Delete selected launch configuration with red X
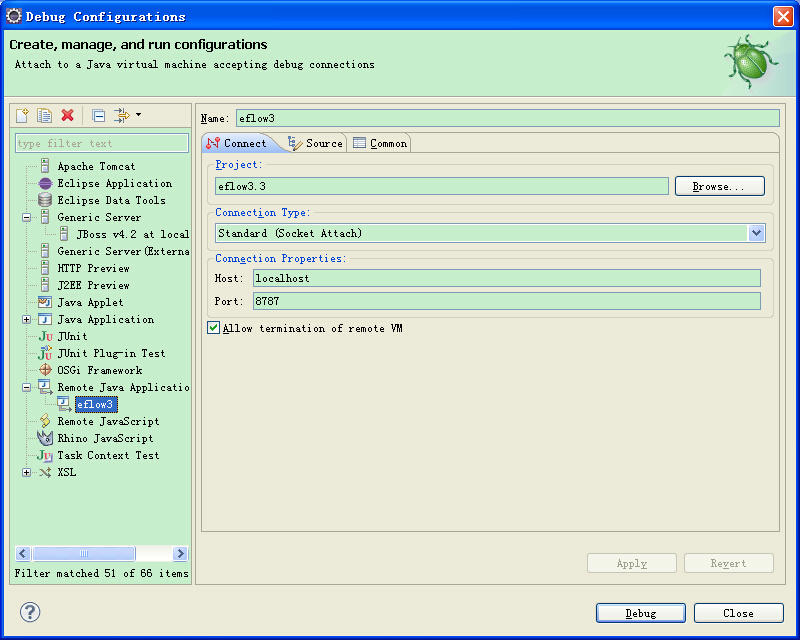 click(x=67, y=116)
